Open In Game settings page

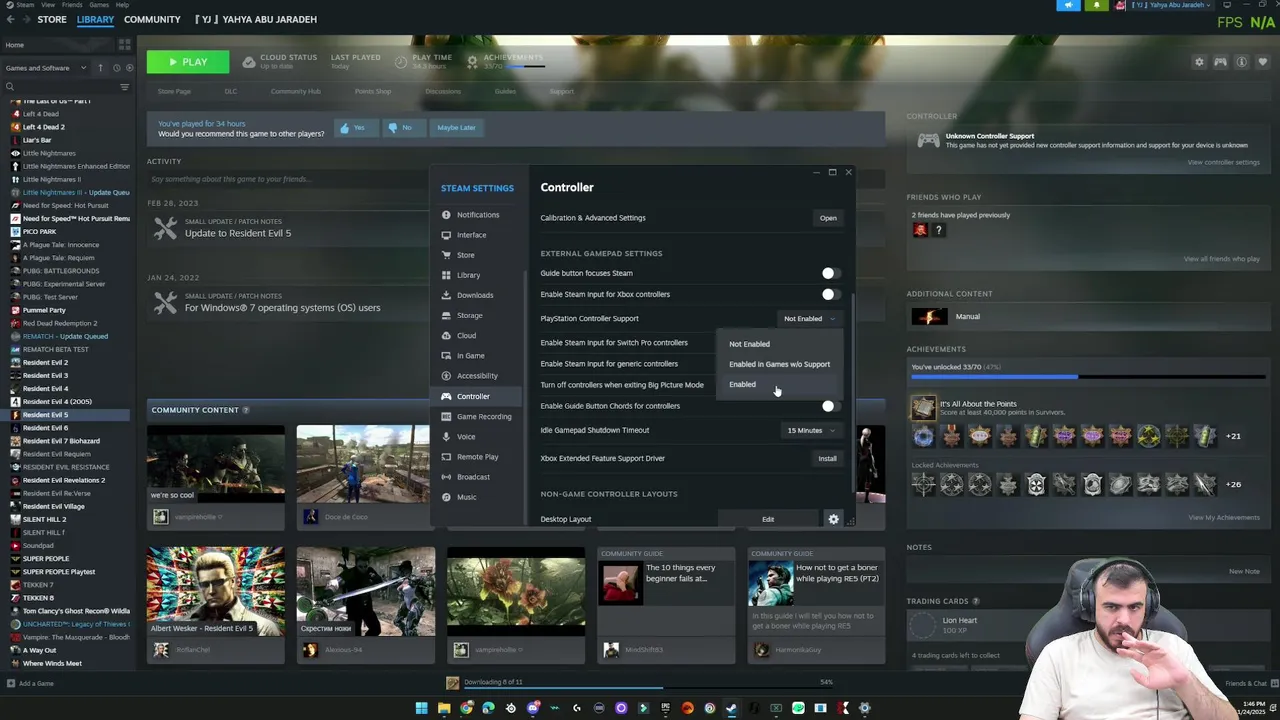point(470,356)
